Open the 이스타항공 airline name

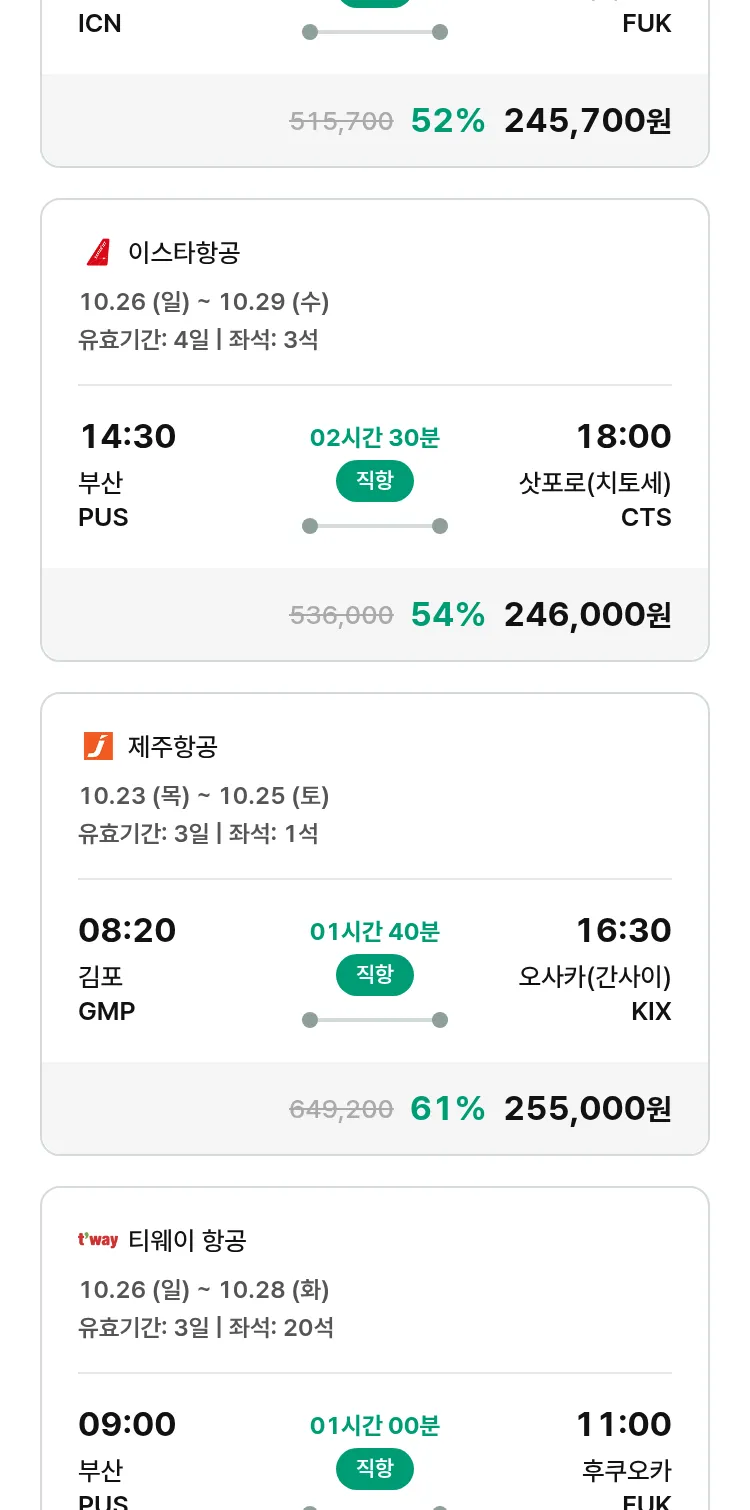pos(184,252)
